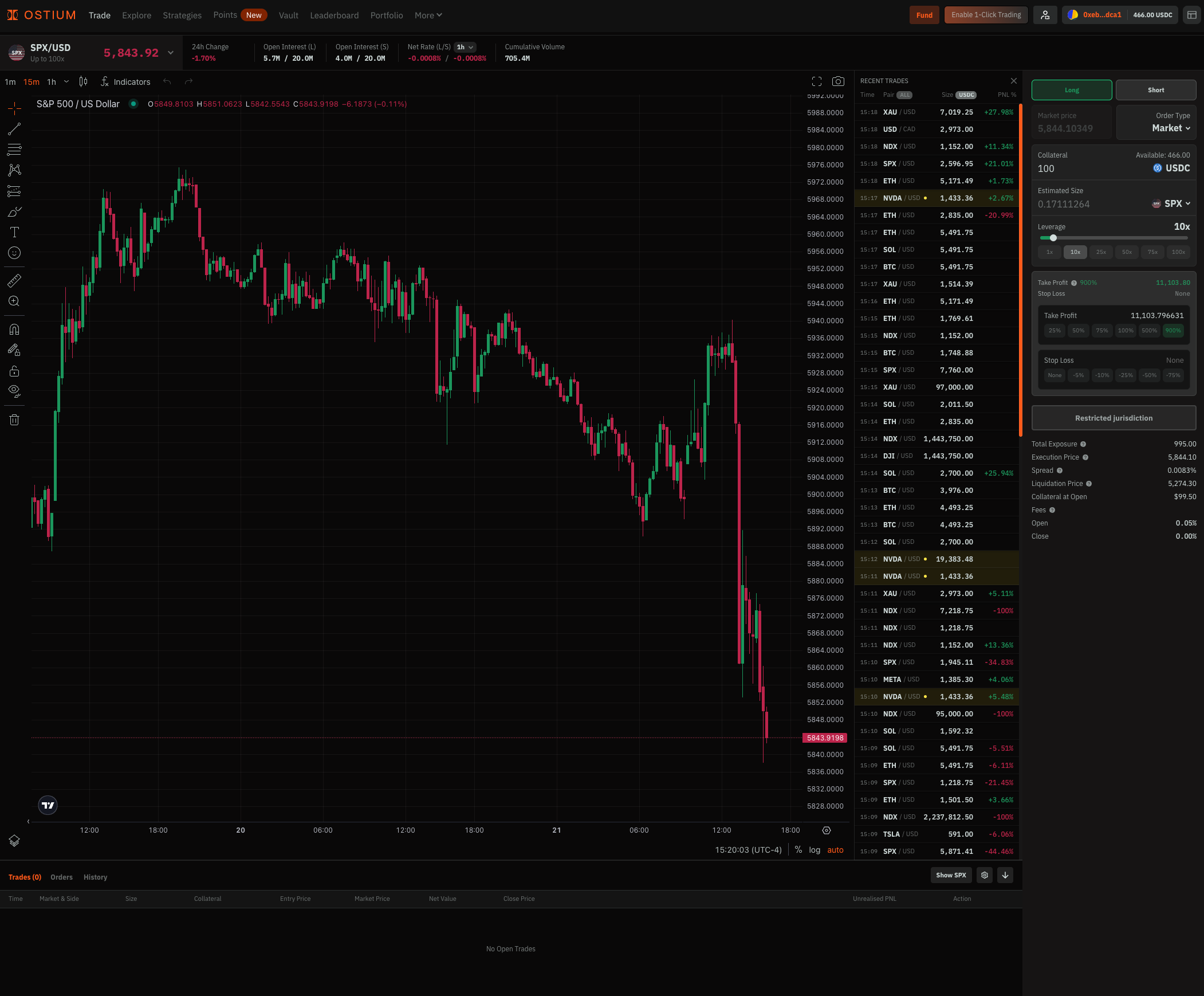This screenshot has width=1204, height=996.
Task: Set Stop Loss to -25%
Action: pos(1126,375)
